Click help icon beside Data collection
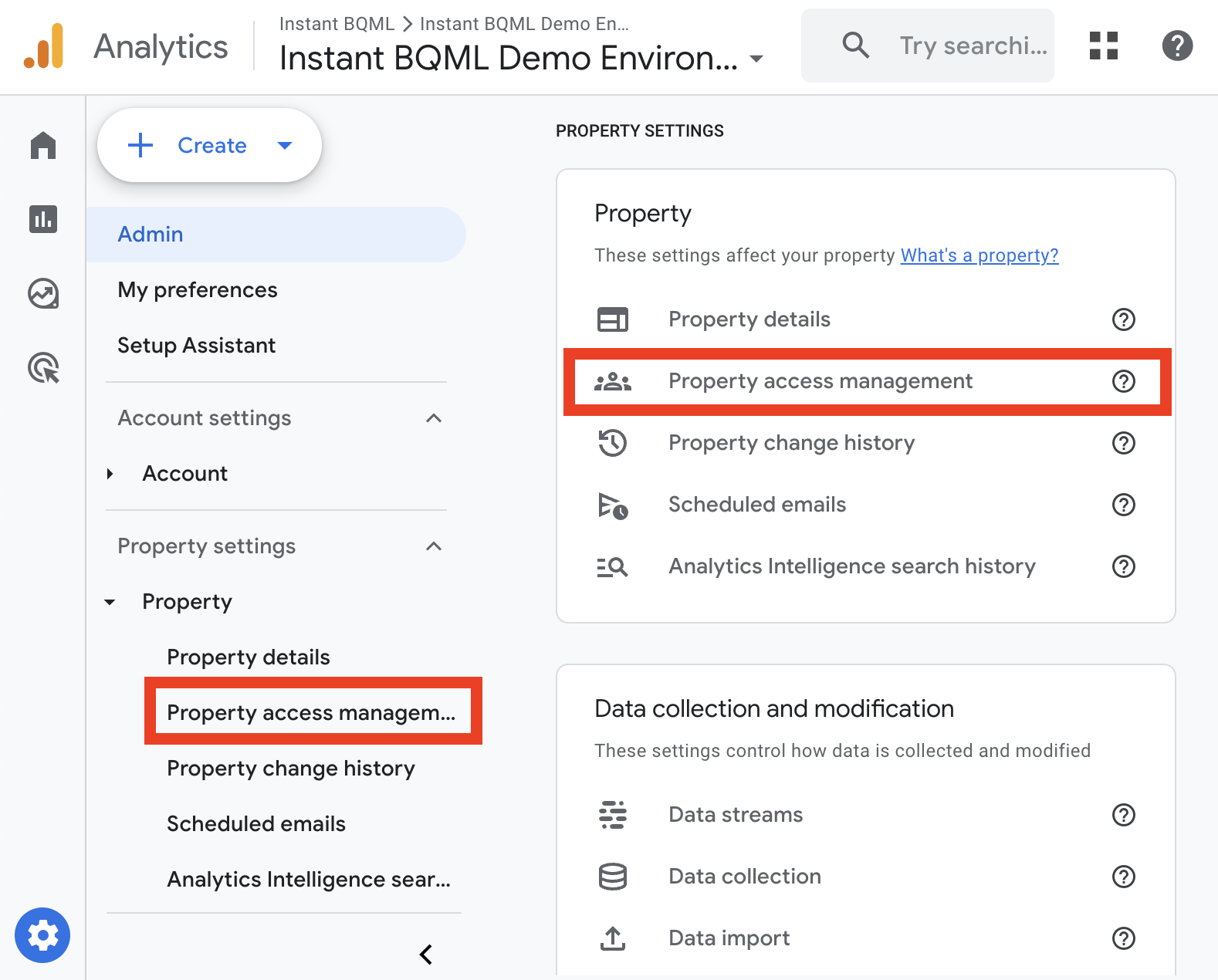The width and height of the screenshot is (1218, 980). click(x=1123, y=877)
